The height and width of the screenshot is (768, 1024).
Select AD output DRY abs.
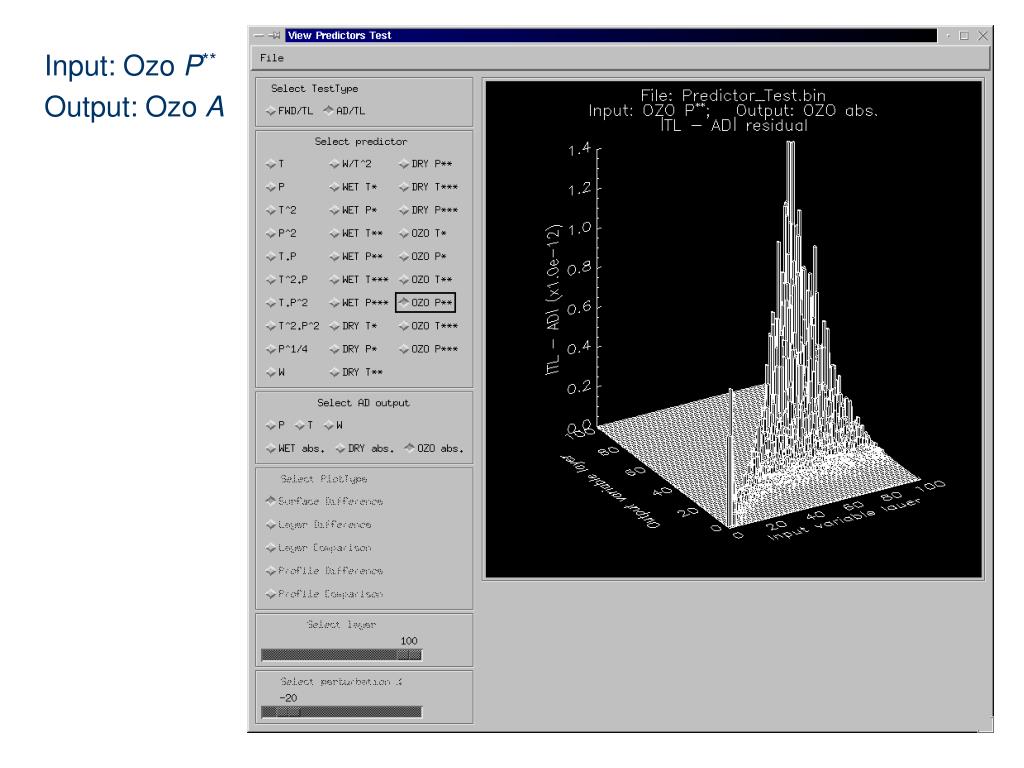(x=365, y=449)
